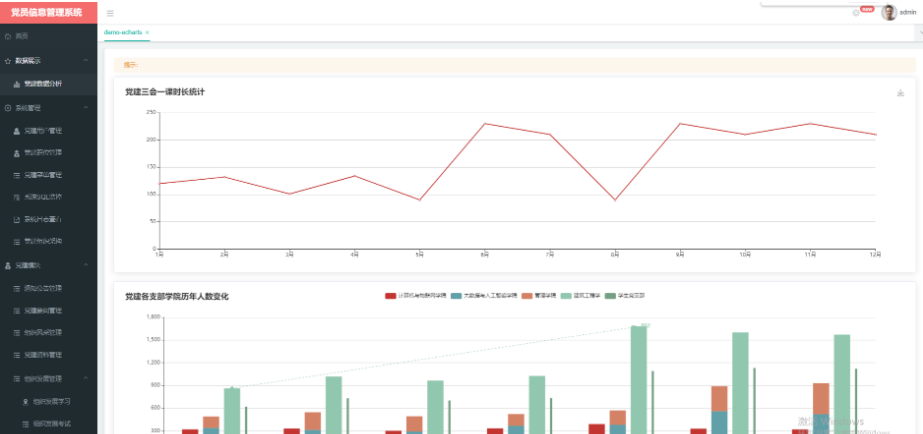Click the icon beside SQL监控 entry
Screen dimensions: 923x434
click(x=16, y=197)
